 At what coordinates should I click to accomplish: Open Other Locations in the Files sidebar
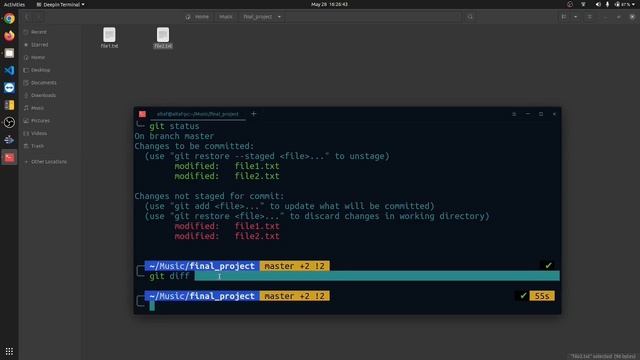tap(49, 162)
